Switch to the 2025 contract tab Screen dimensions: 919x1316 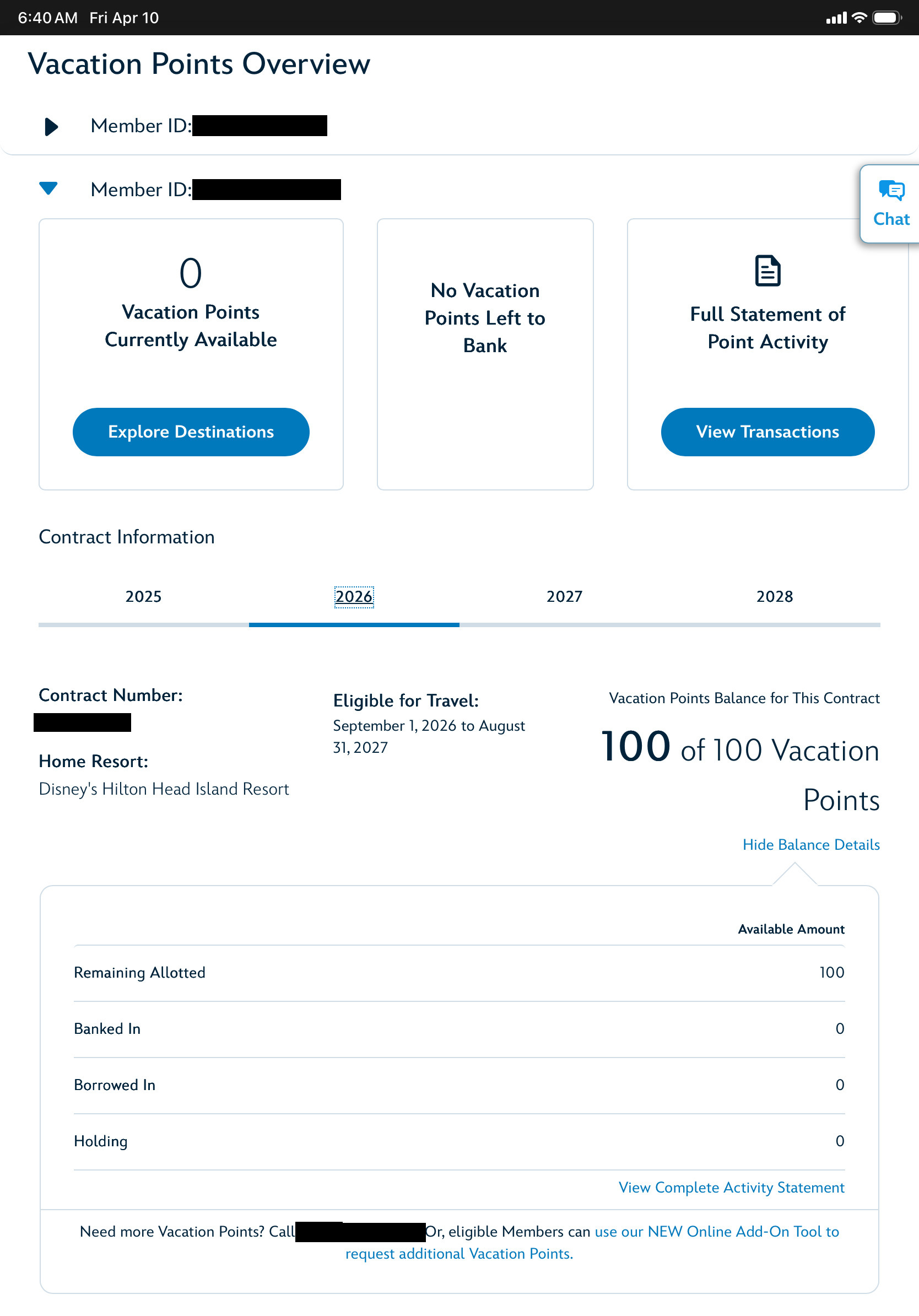click(x=143, y=597)
